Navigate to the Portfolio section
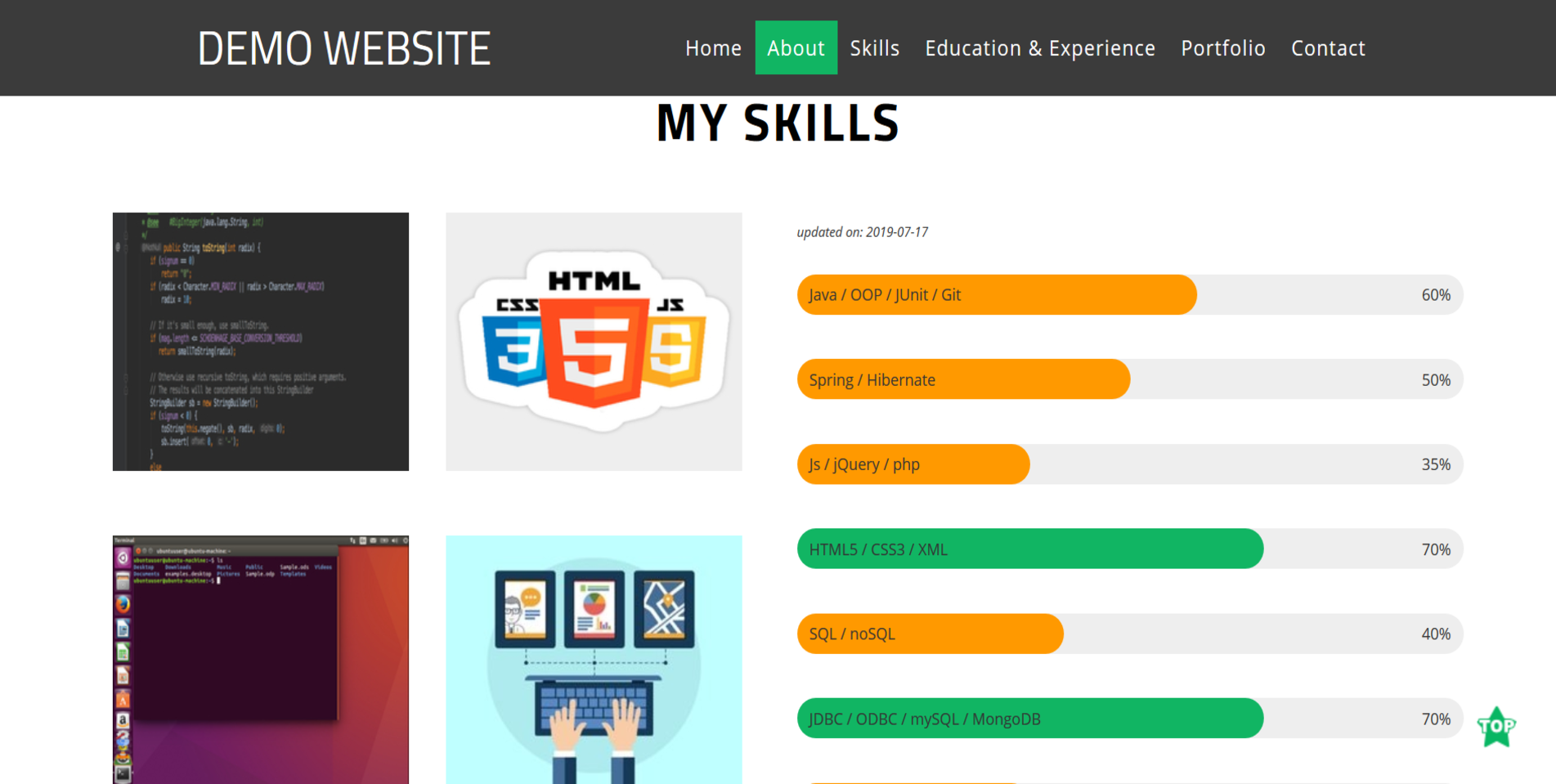The width and height of the screenshot is (1556, 784). tap(1222, 48)
